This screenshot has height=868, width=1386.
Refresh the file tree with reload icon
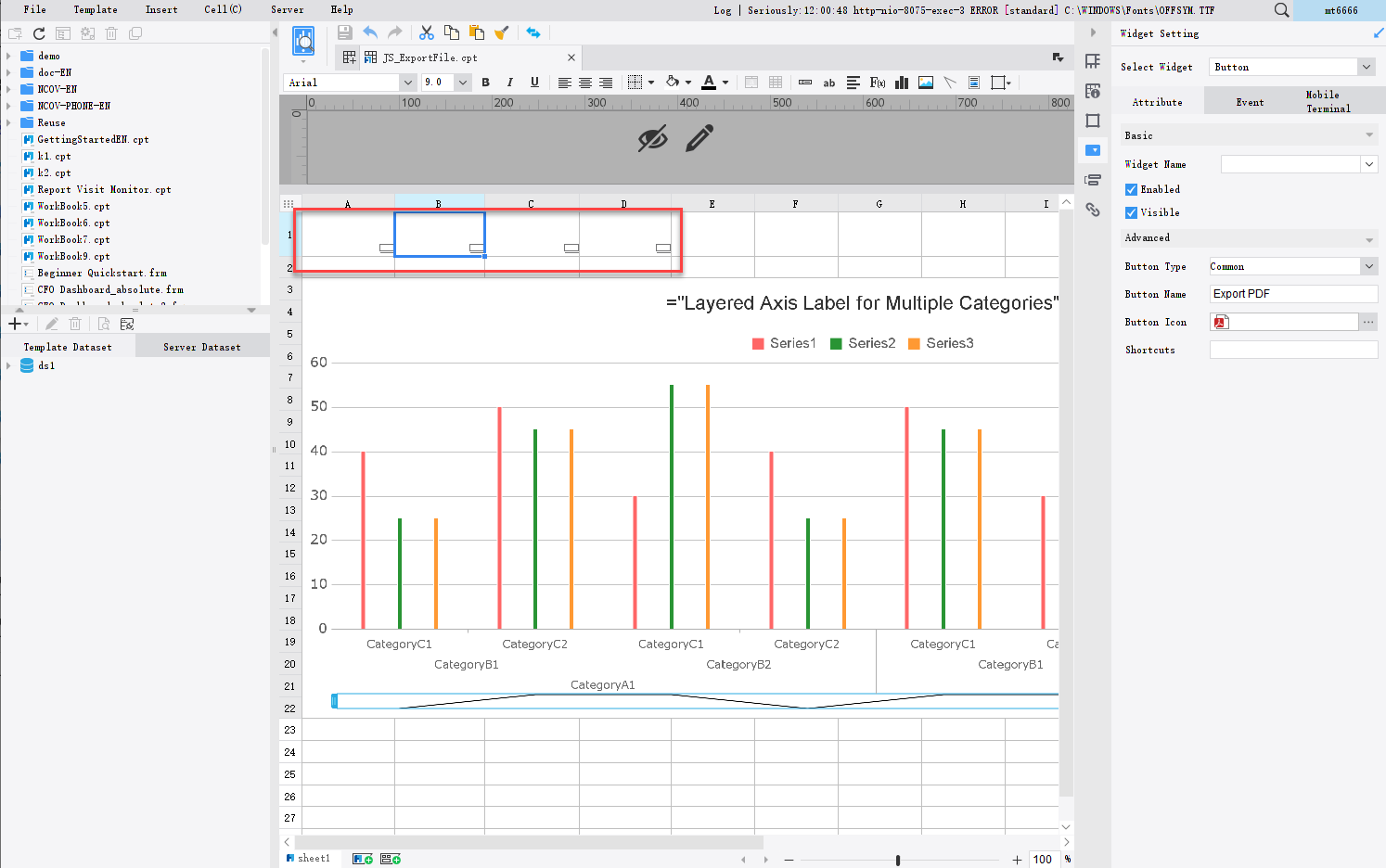[39, 33]
